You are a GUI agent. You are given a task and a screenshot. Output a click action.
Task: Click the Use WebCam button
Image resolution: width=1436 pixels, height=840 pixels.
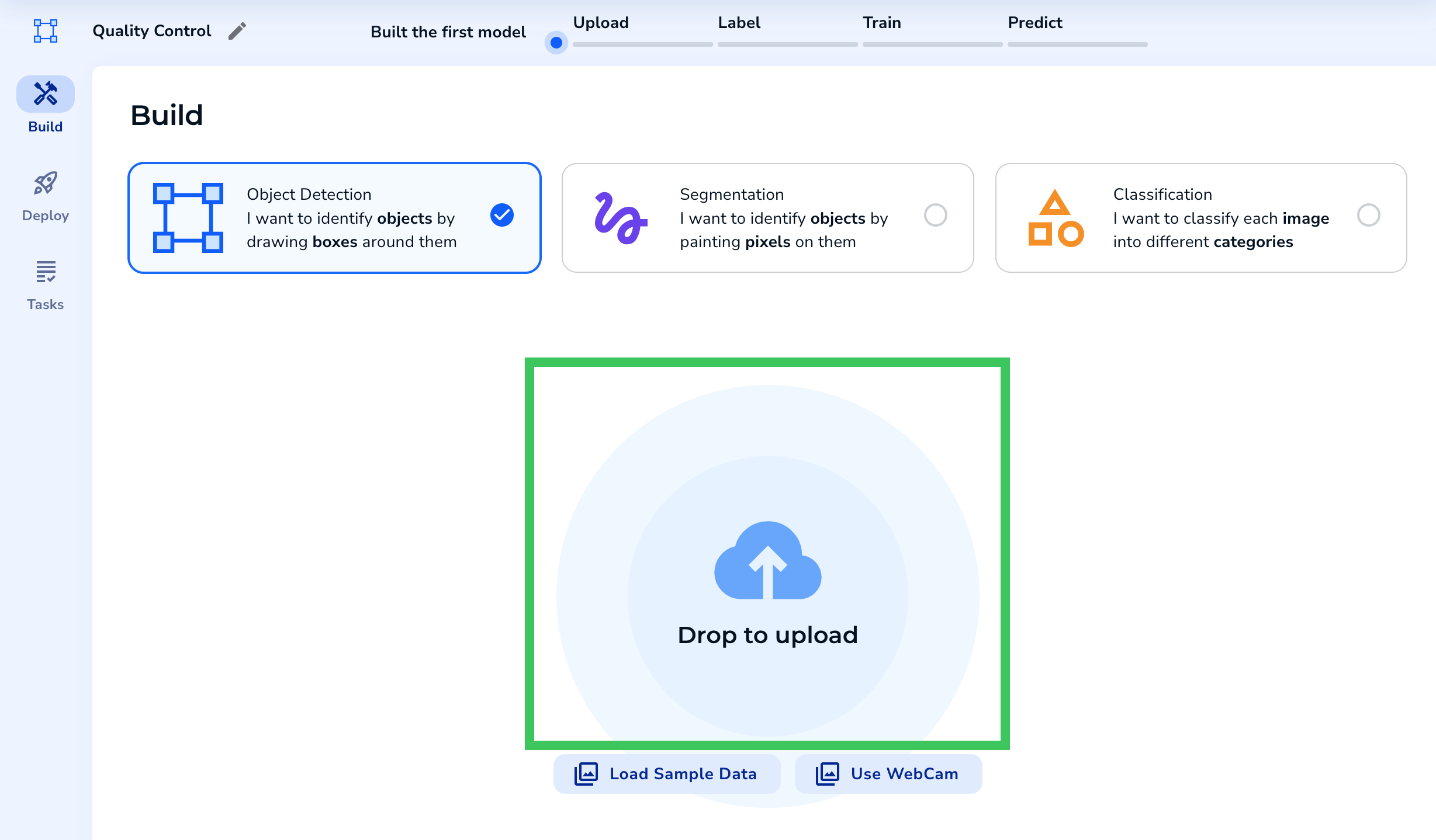888,774
